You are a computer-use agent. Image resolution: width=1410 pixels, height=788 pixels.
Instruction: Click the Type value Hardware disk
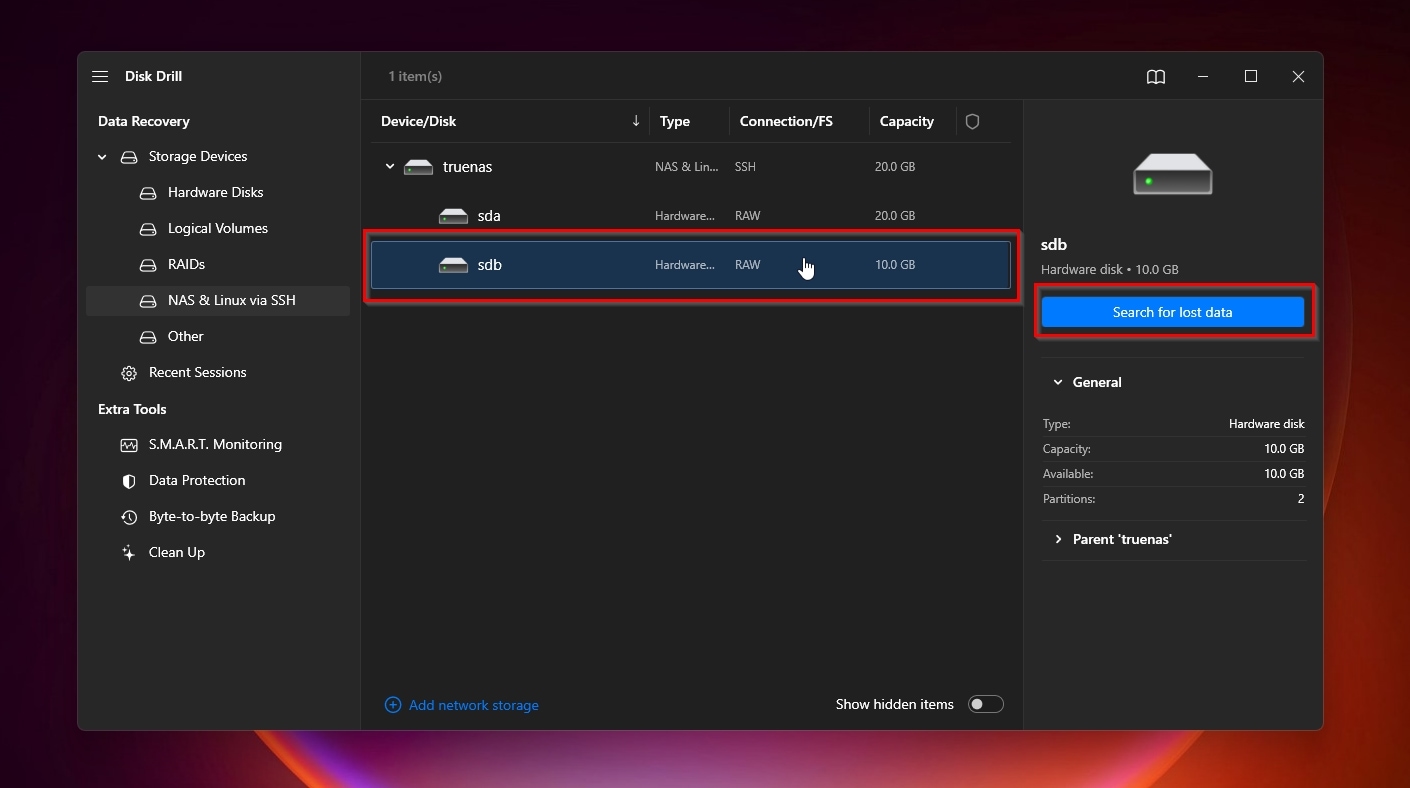[1266, 424]
